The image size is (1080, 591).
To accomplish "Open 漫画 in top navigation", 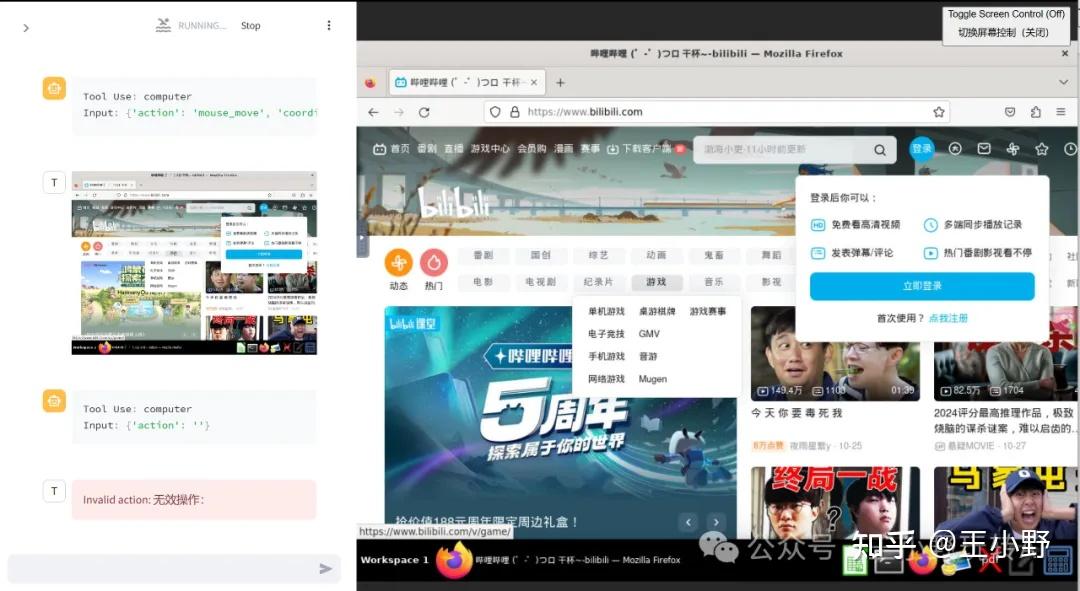I will (x=563, y=149).
